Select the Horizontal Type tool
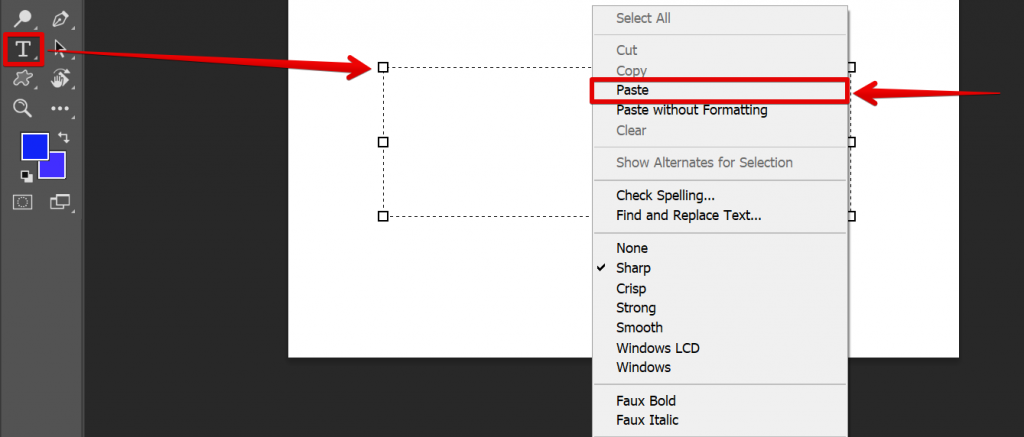This screenshot has height=437, width=1024. point(22,48)
